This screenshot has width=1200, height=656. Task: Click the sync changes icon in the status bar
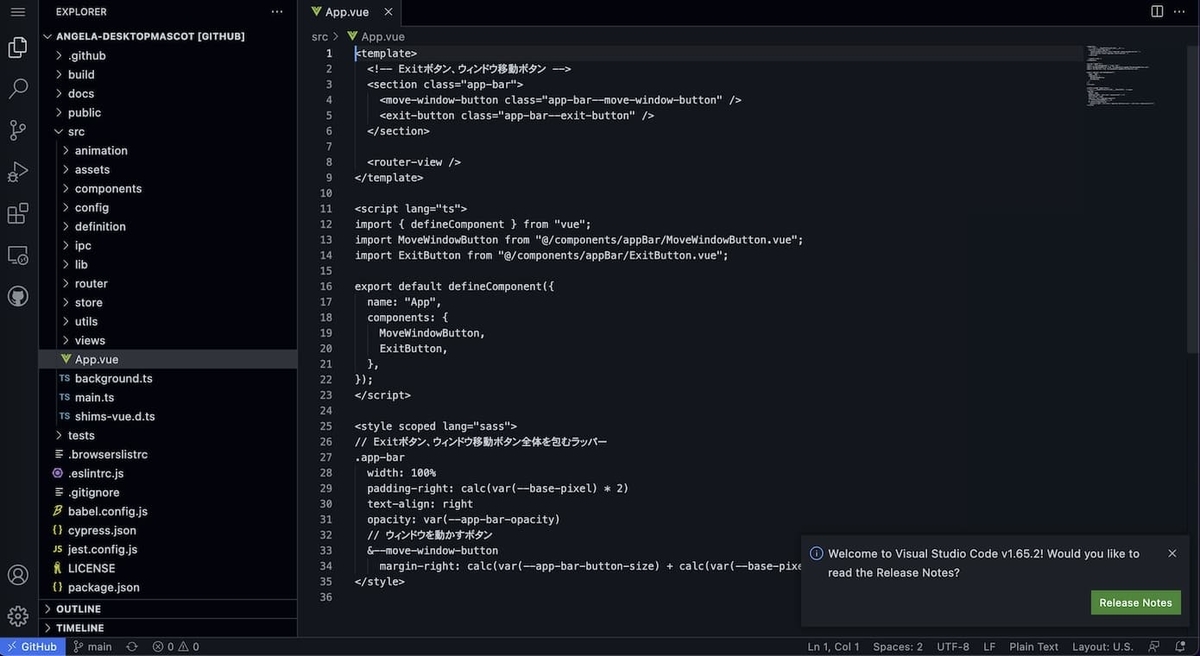pyautogui.click(x=131, y=646)
